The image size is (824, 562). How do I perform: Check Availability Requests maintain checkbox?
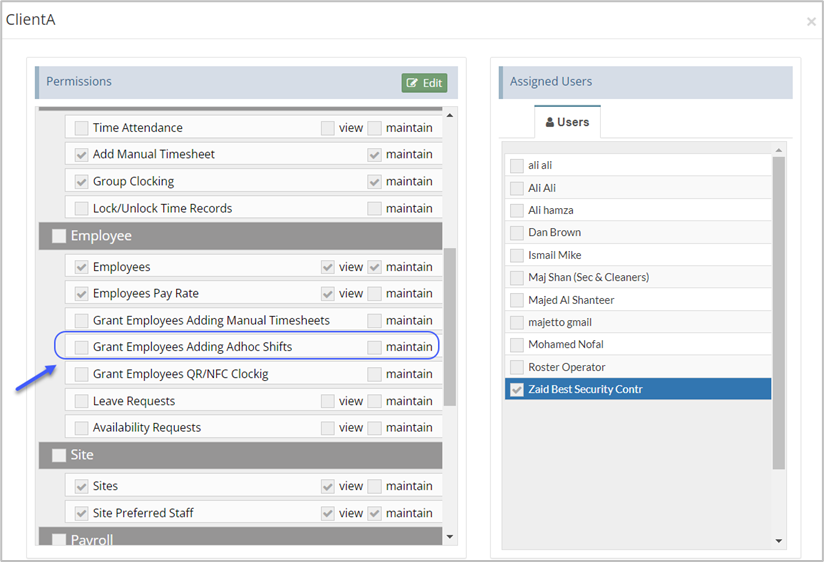(x=374, y=428)
